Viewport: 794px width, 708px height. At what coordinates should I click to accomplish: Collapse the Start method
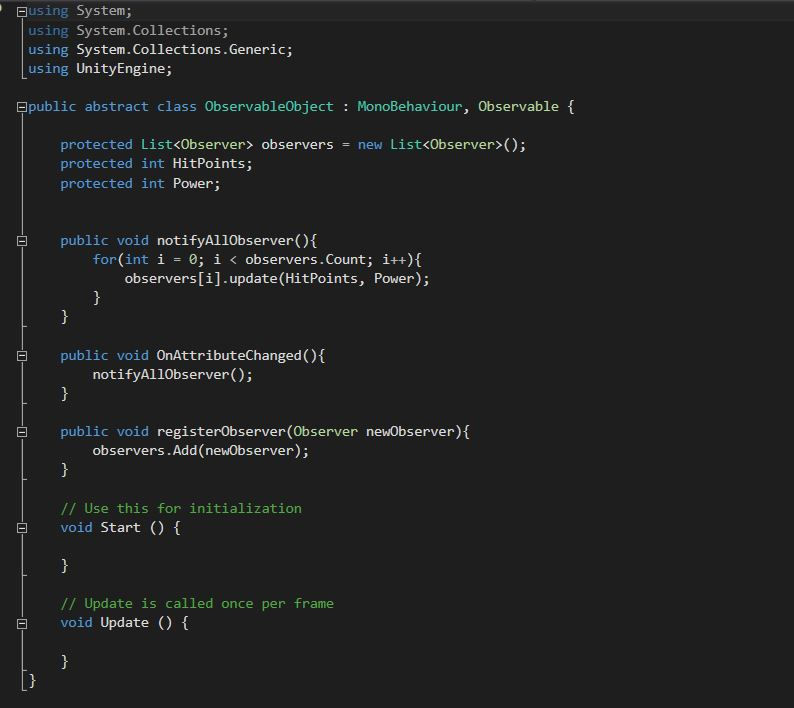tap(22, 528)
